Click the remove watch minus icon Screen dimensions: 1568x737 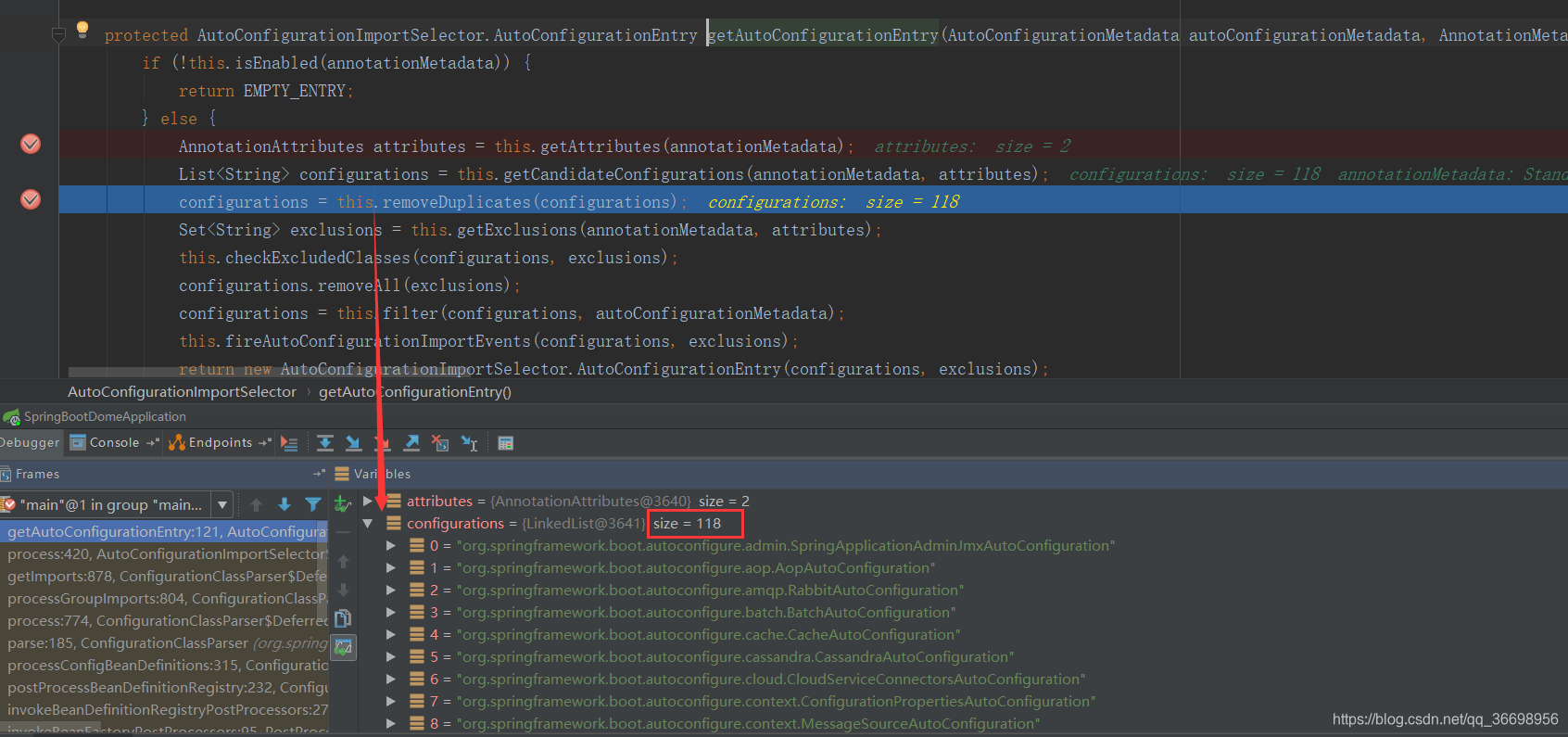tap(343, 533)
